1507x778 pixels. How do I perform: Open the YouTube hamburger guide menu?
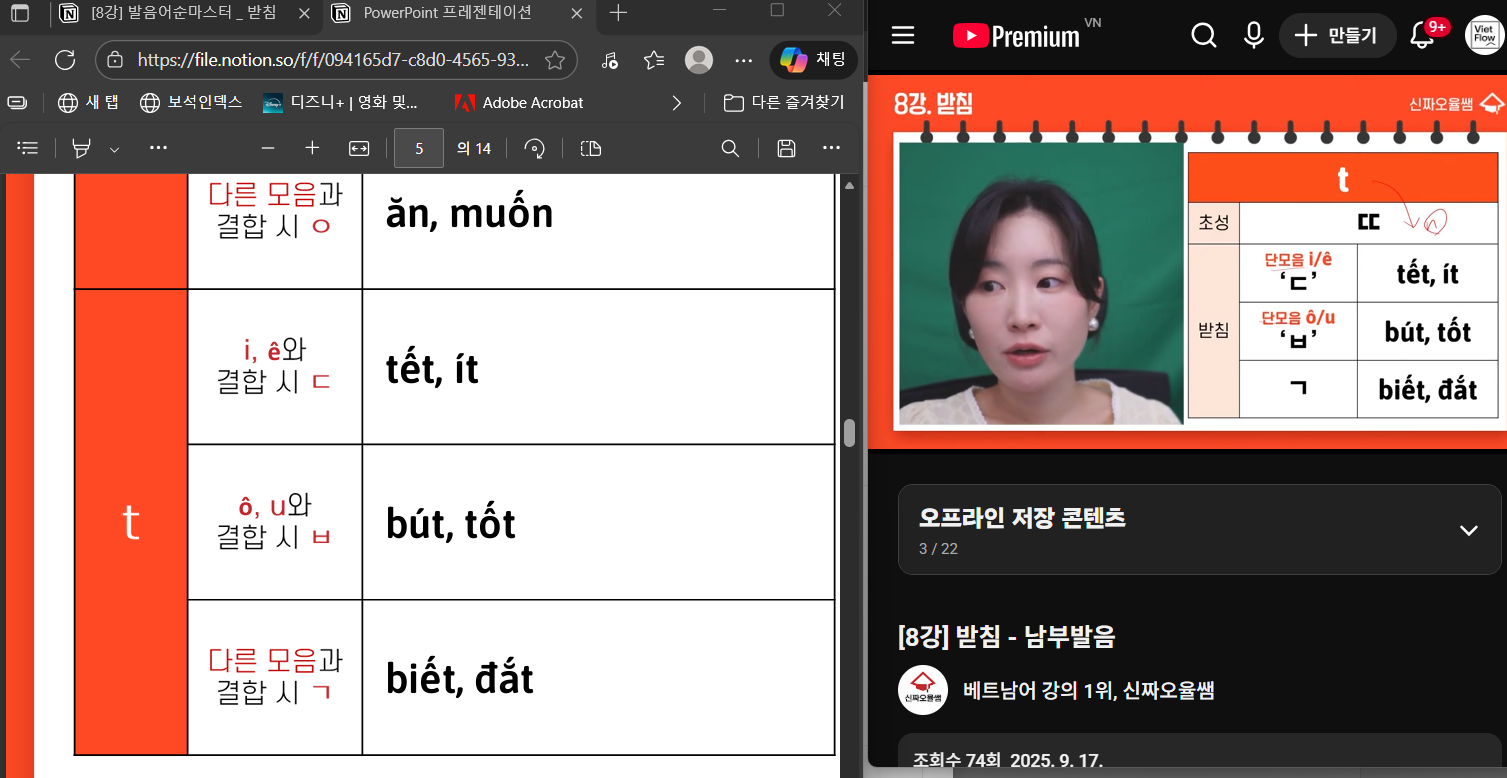pyautogui.click(x=903, y=36)
